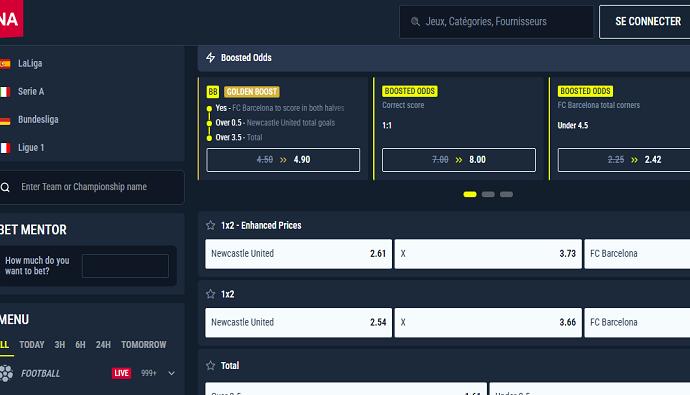Select the 24H time filter tab

click(x=103, y=345)
